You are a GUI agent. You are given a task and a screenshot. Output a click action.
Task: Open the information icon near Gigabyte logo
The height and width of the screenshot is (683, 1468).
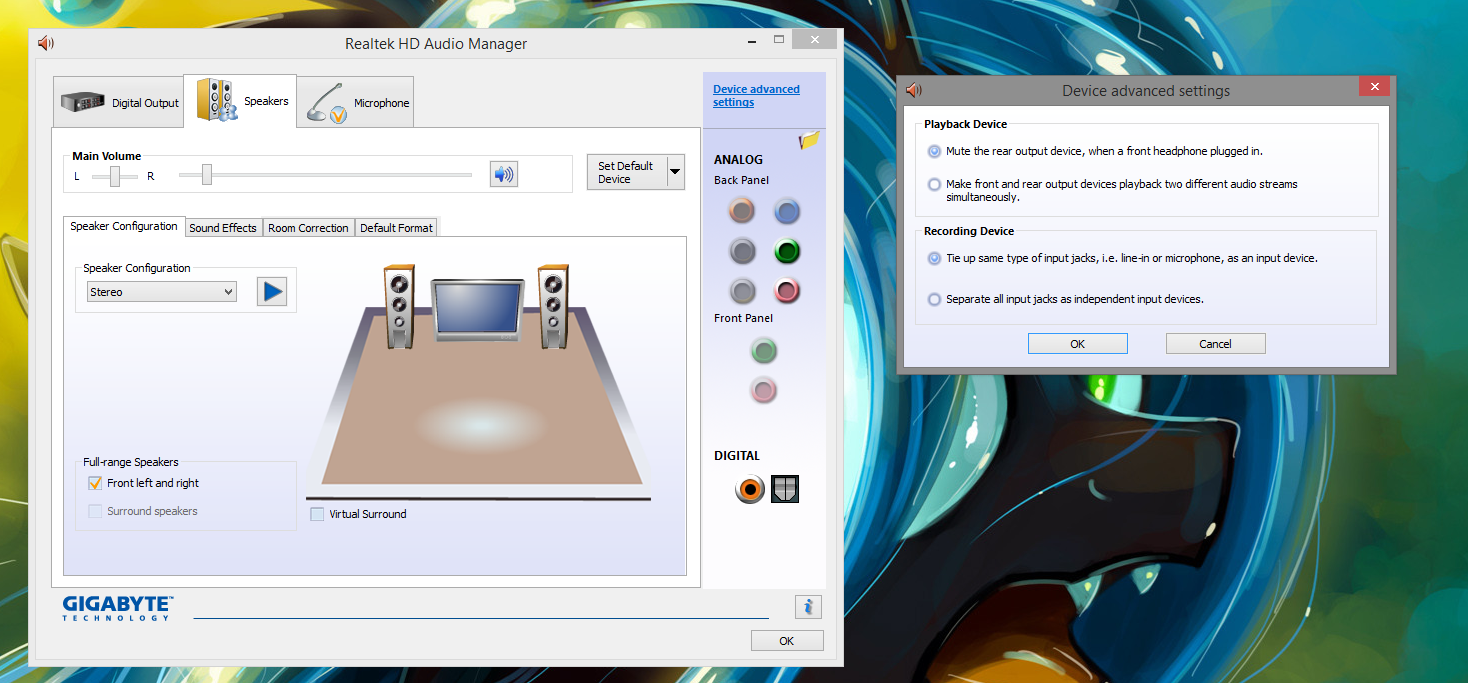[x=808, y=607]
